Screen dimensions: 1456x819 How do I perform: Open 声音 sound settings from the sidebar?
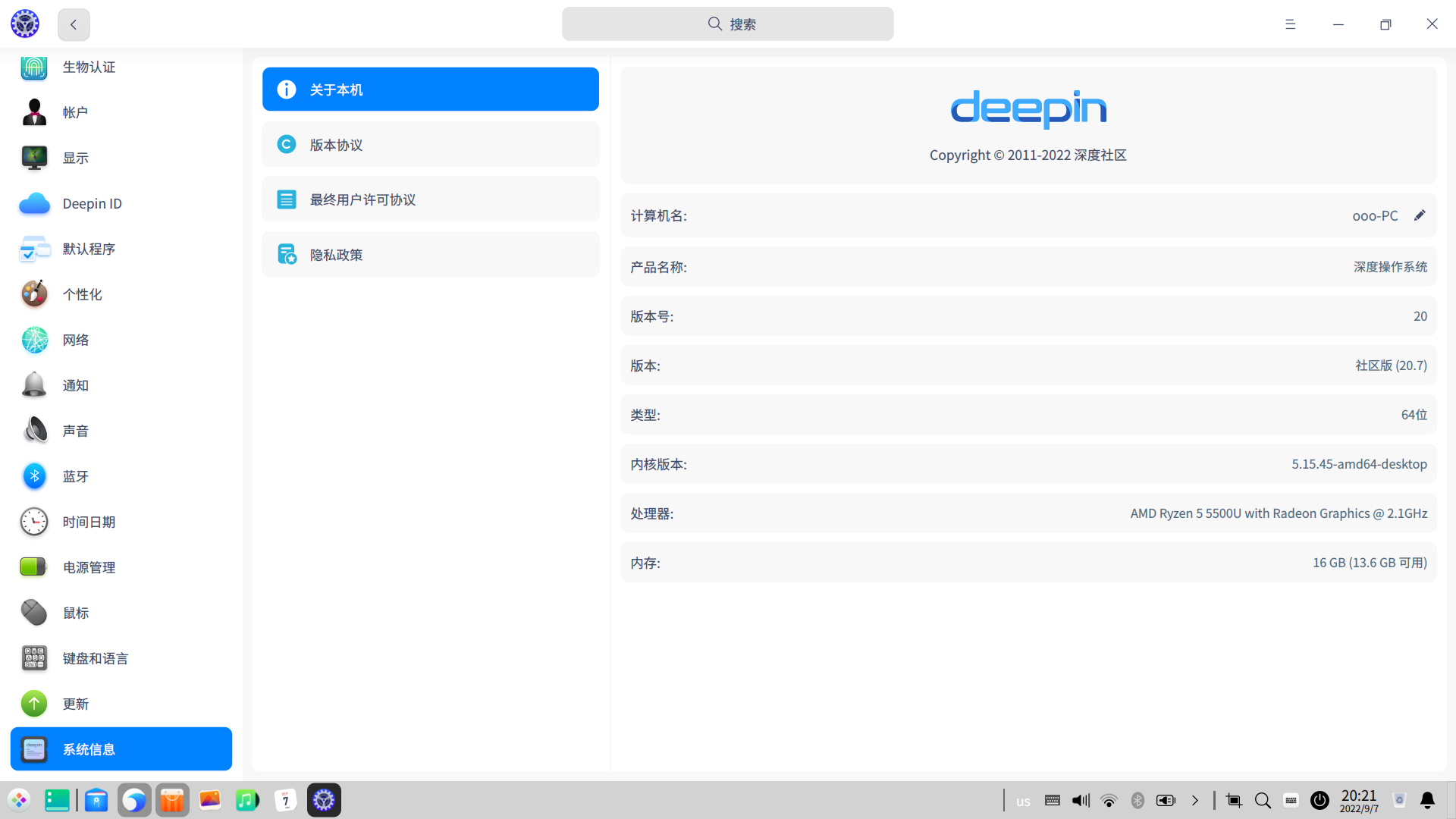[75, 430]
